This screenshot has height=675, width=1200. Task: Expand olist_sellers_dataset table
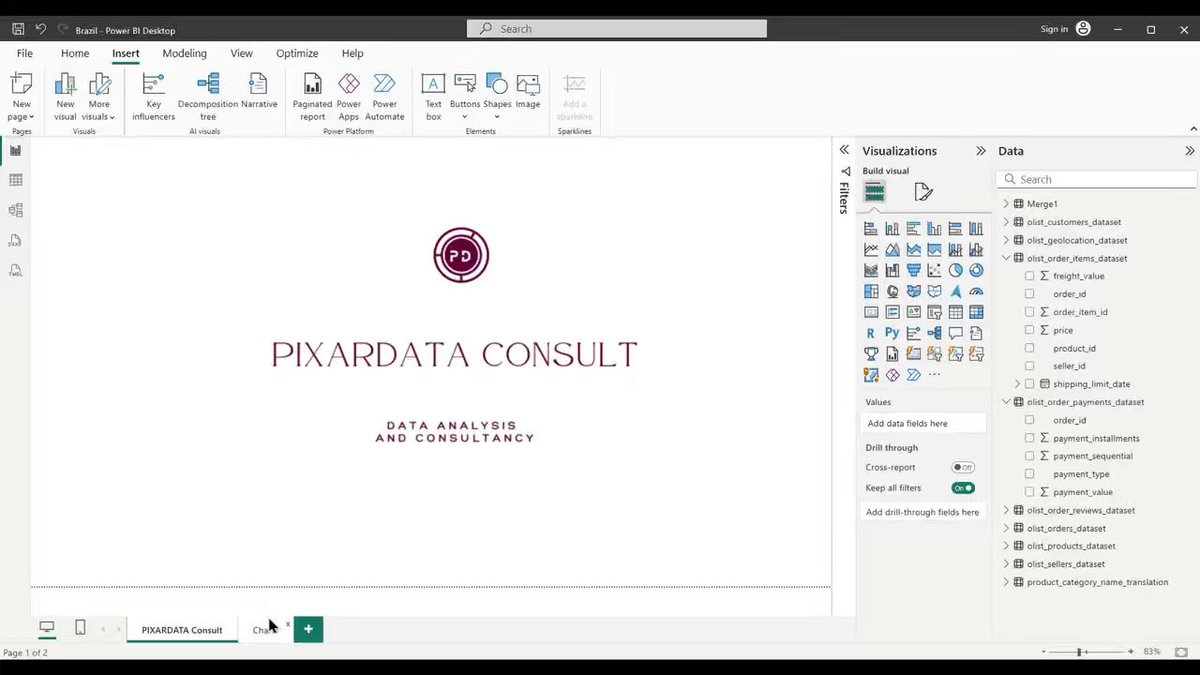pyautogui.click(x=1007, y=564)
